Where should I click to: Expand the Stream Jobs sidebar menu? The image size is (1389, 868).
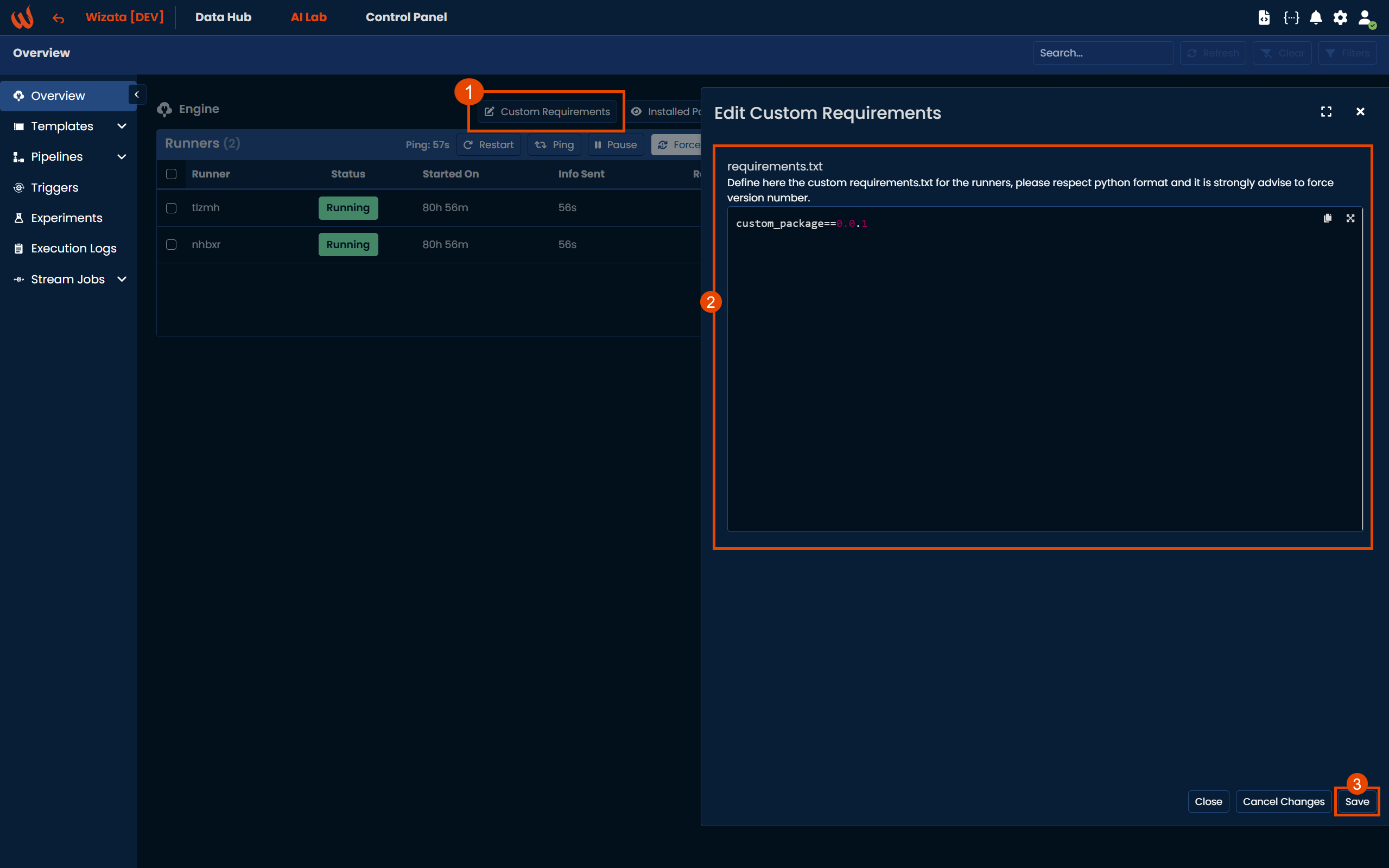tap(121, 279)
